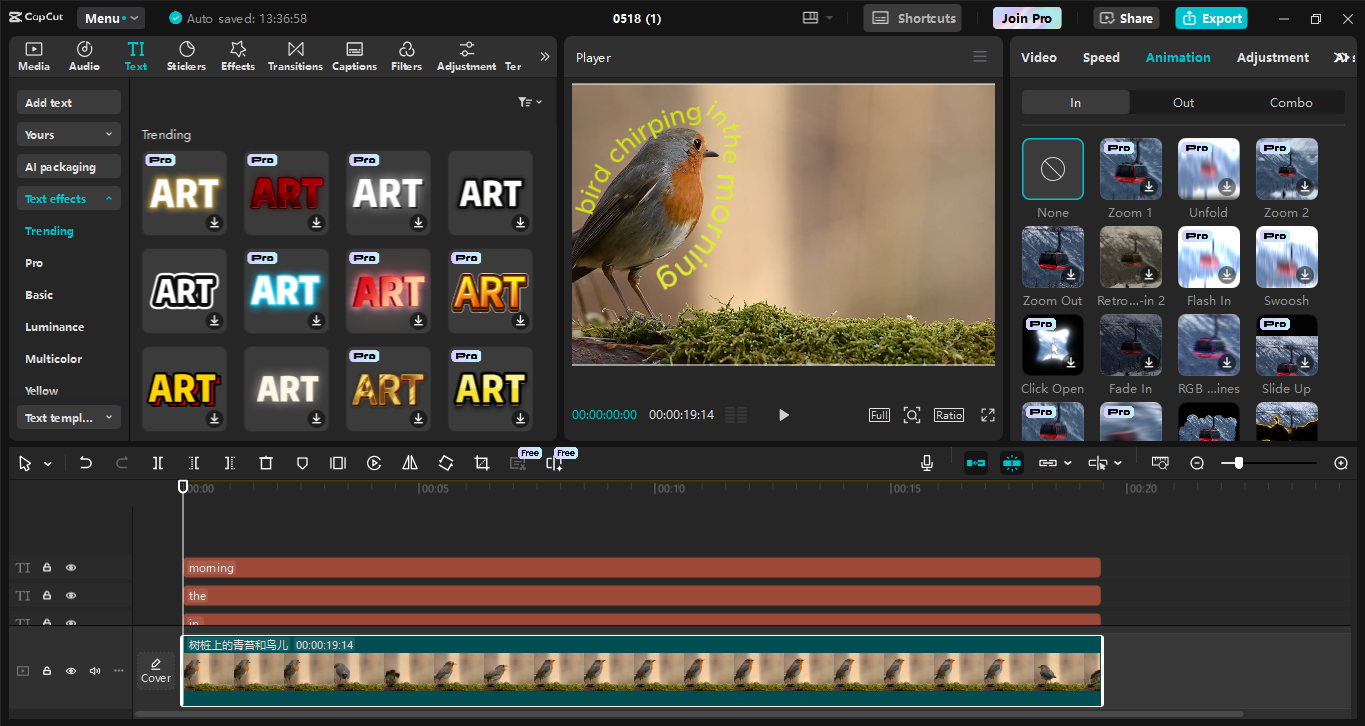Click the 'Add text' button
Viewport: 1365px width, 726px height.
point(68,101)
